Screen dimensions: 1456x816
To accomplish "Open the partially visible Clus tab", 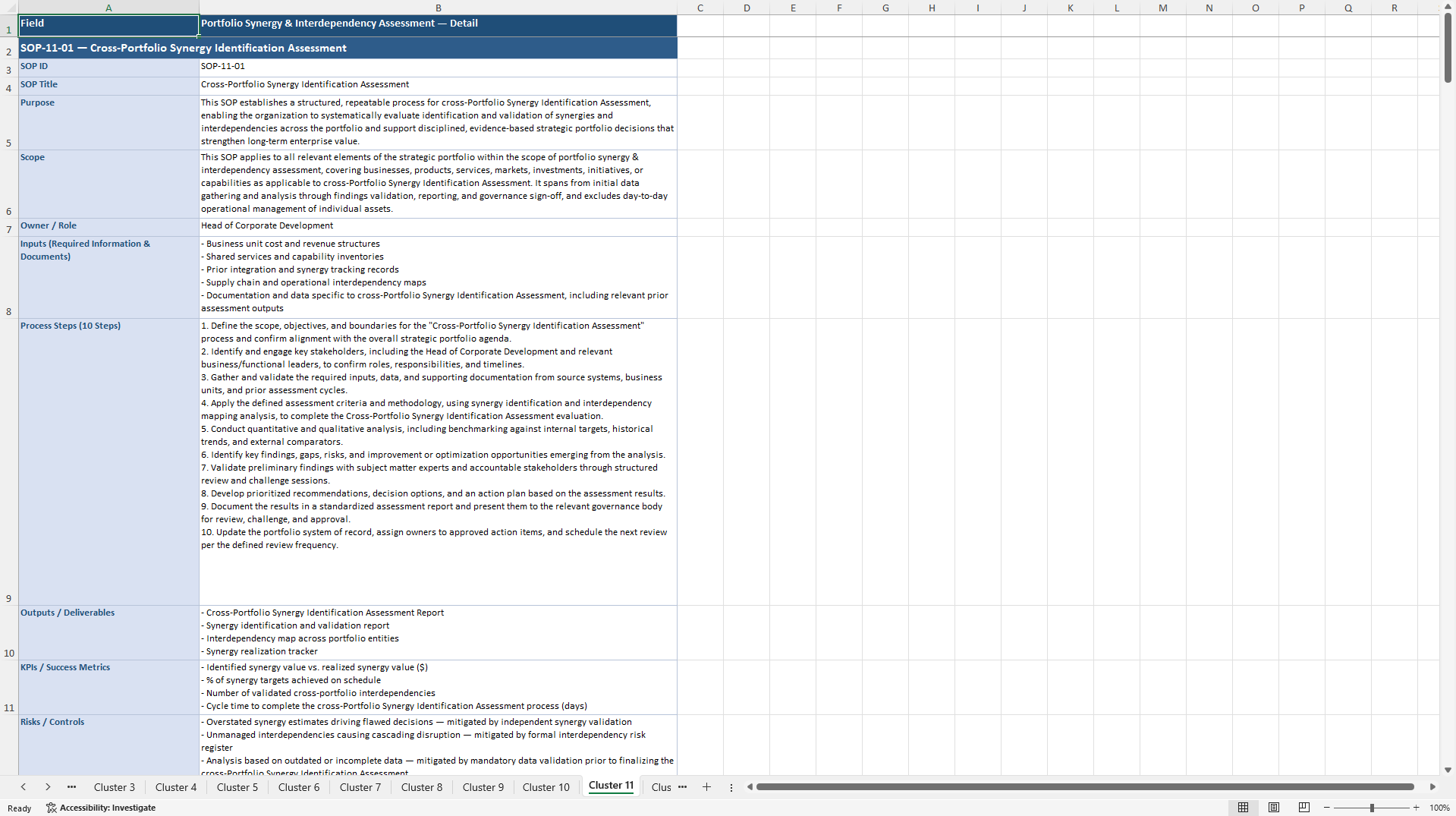I will point(661,787).
